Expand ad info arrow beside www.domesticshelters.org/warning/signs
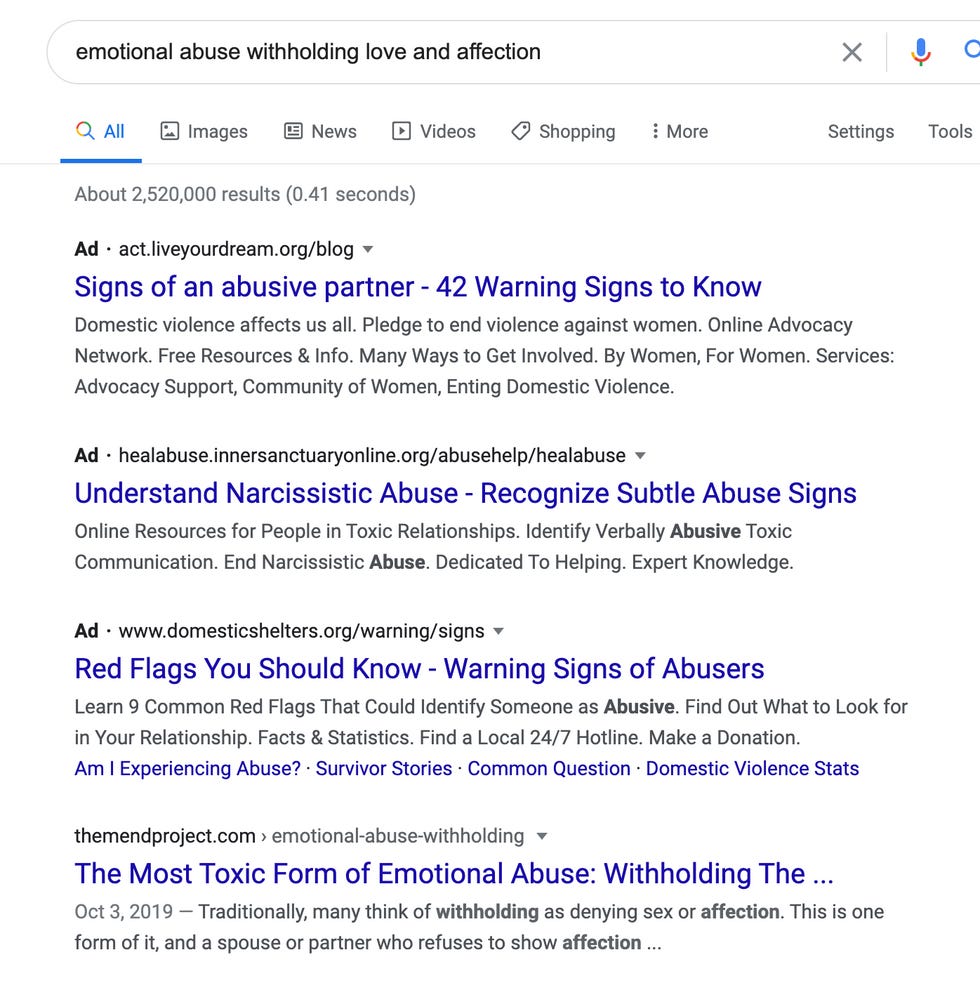The height and width of the screenshot is (986, 980). (x=499, y=631)
